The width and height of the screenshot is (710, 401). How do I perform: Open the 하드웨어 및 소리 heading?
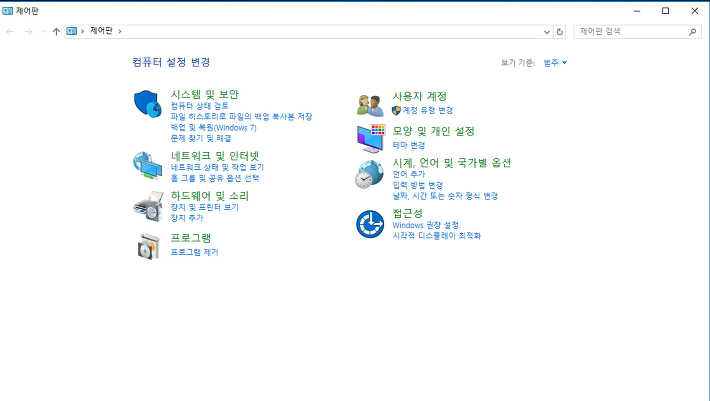tap(210, 196)
